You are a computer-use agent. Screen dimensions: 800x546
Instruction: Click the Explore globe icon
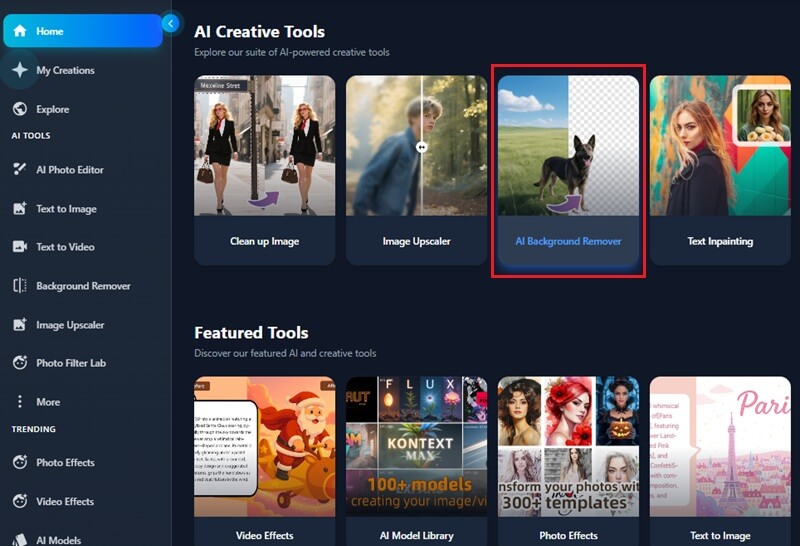[20, 109]
